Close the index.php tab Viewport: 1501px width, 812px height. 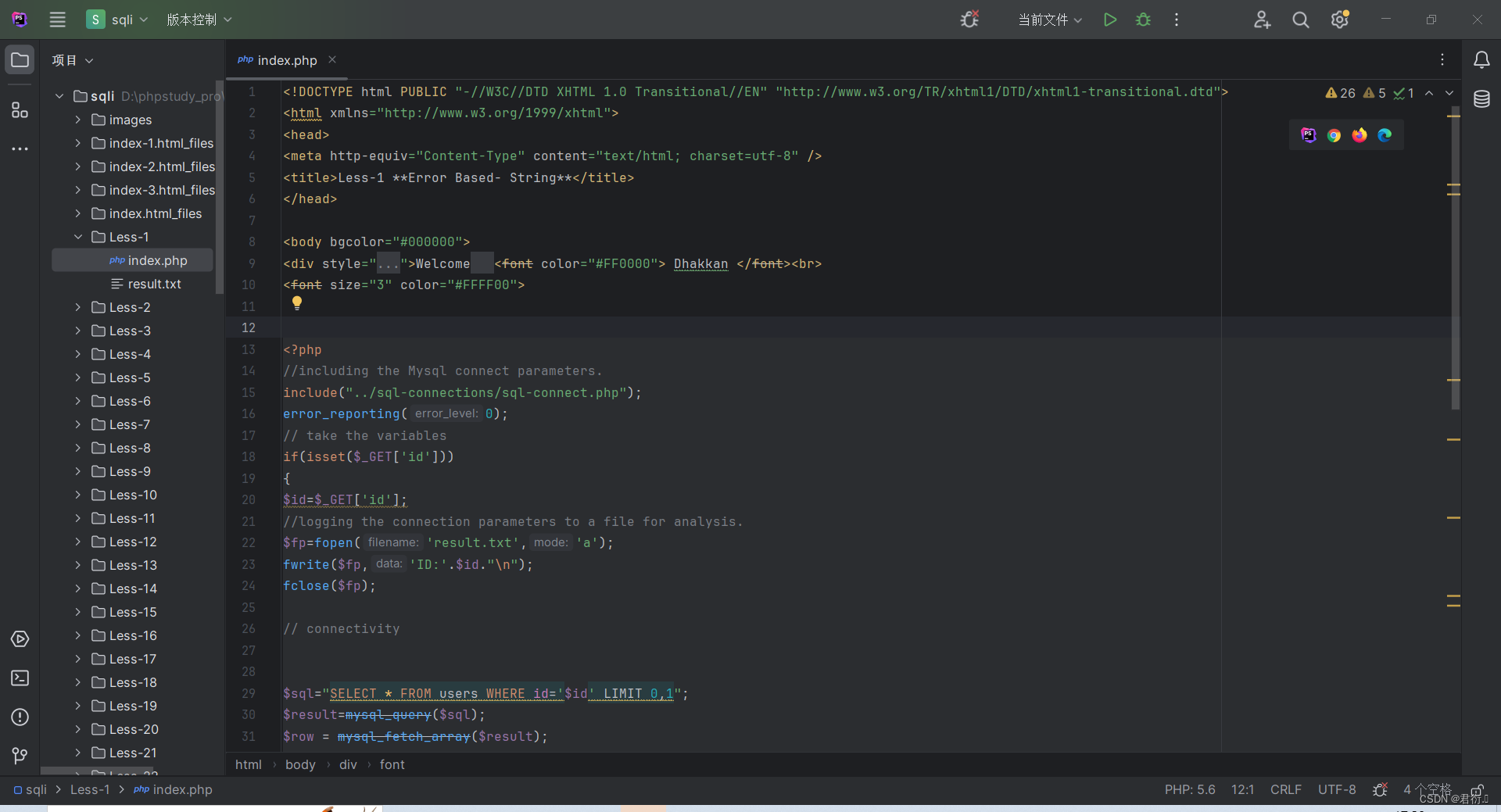[x=332, y=60]
